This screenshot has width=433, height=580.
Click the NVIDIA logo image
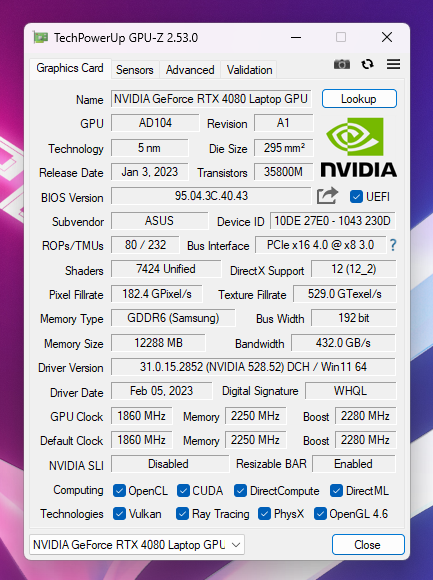click(x=358, y=147)
